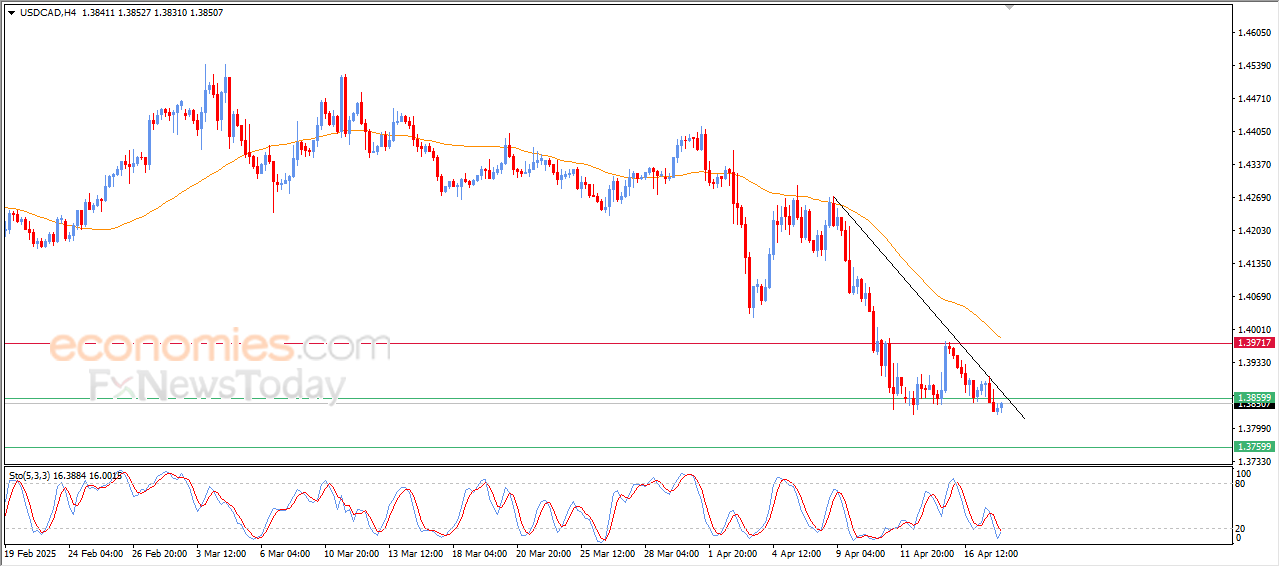This screenshot has width=1280, height=567.
Task: Click time axis label 10 Mar 20:00
Action: click(x=351, y=553)
